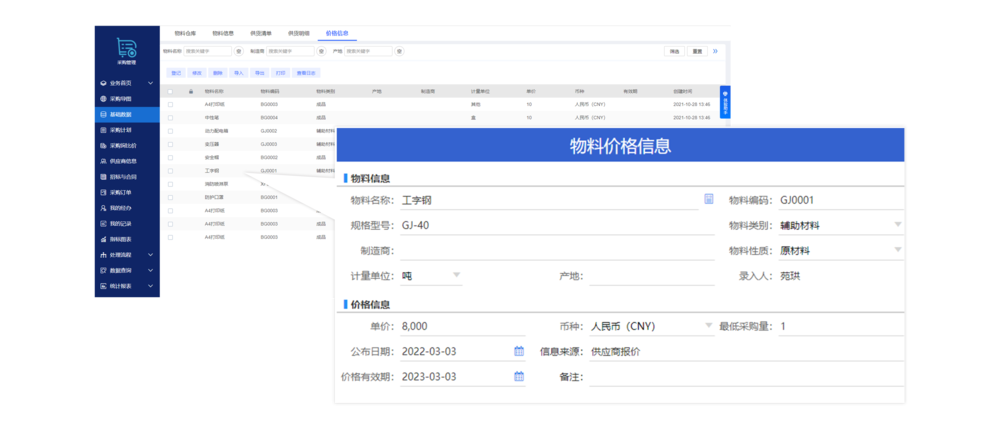Click the 重置 reset button
1000x439 pixels.
click(x=698, y=51)
